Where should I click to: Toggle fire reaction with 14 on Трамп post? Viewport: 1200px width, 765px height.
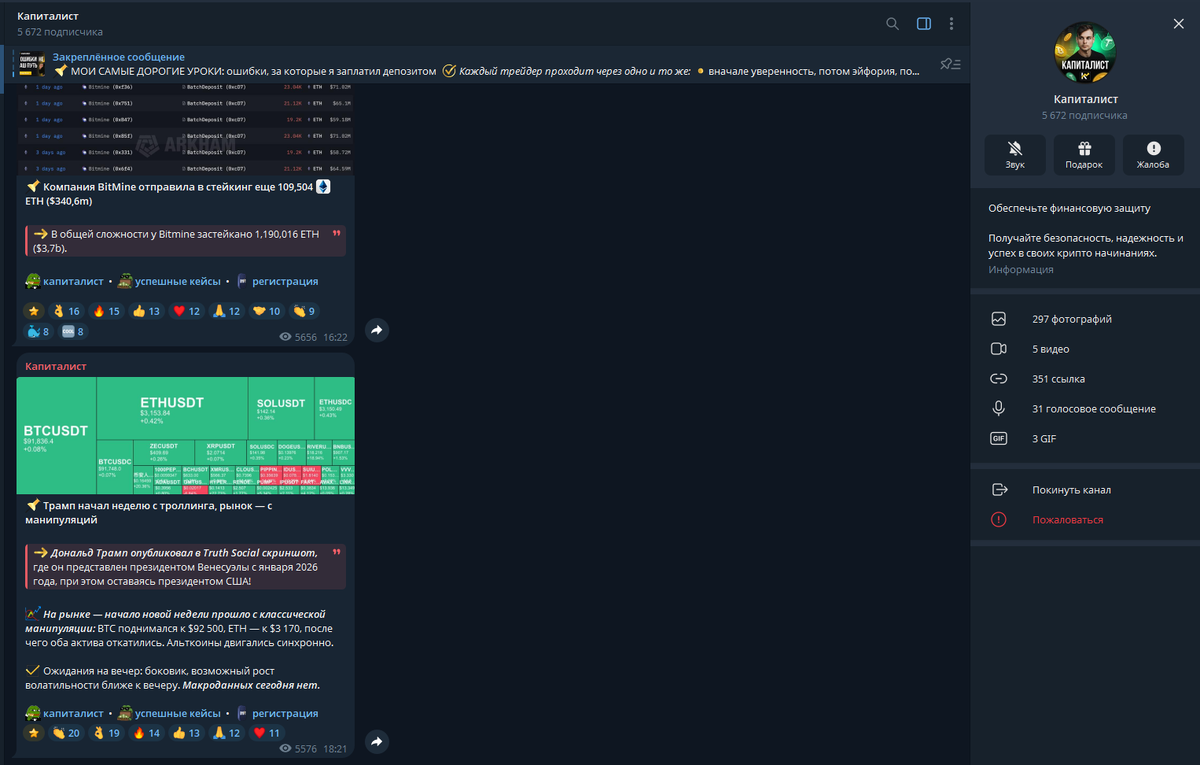tap(146, 733)
